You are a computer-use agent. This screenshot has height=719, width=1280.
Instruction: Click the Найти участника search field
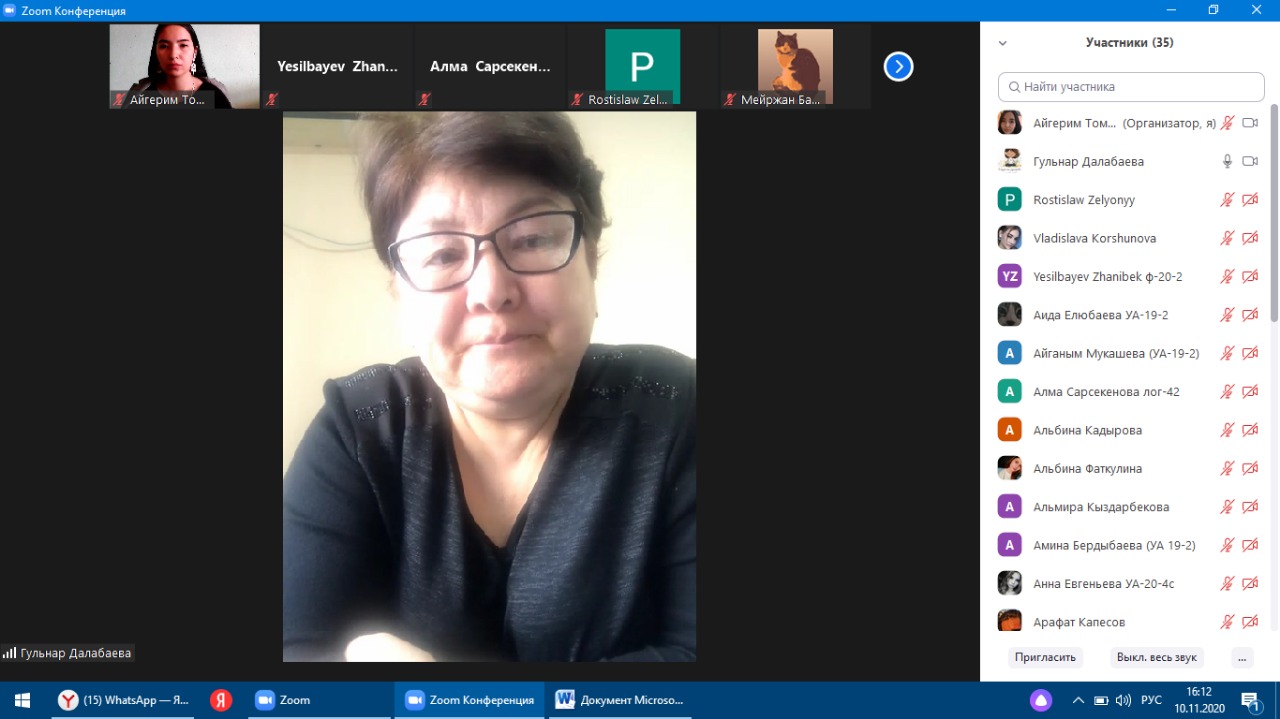(1131, 87)
